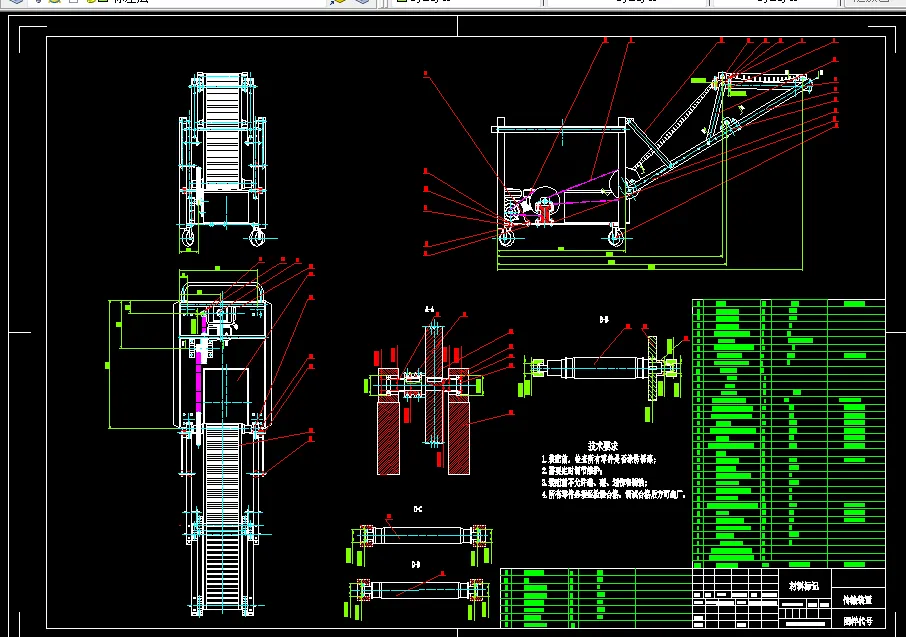Select technical requirement line numbered 3
Viewport: 906px width, 637px height.
click(x=594, y=482)
